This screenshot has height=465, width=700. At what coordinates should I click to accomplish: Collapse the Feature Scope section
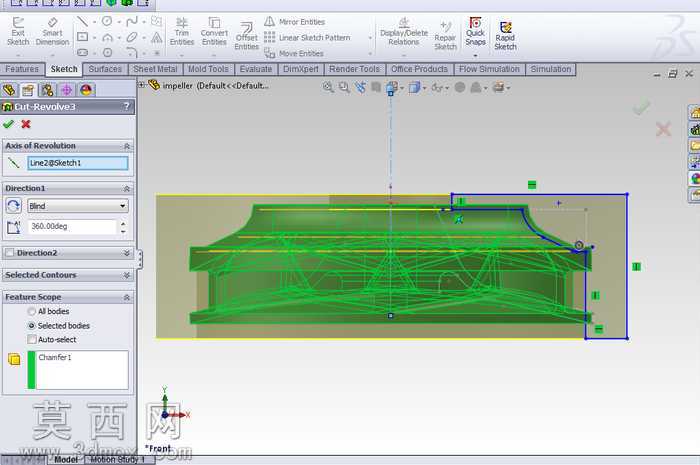(x=127, y=297)
